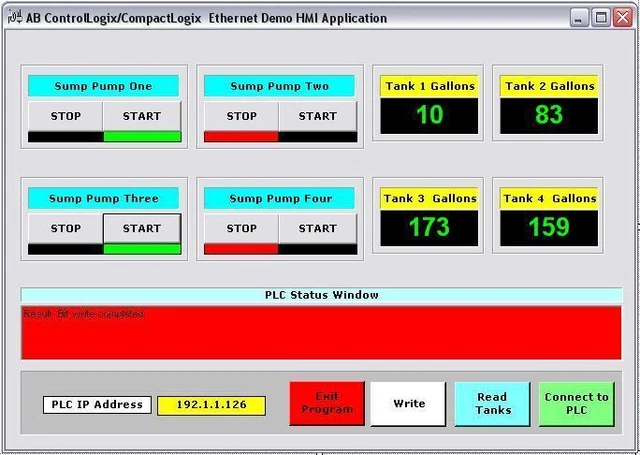640x455 pixels.
Task: Start Sump Pump One
Action: pos(142,116)
